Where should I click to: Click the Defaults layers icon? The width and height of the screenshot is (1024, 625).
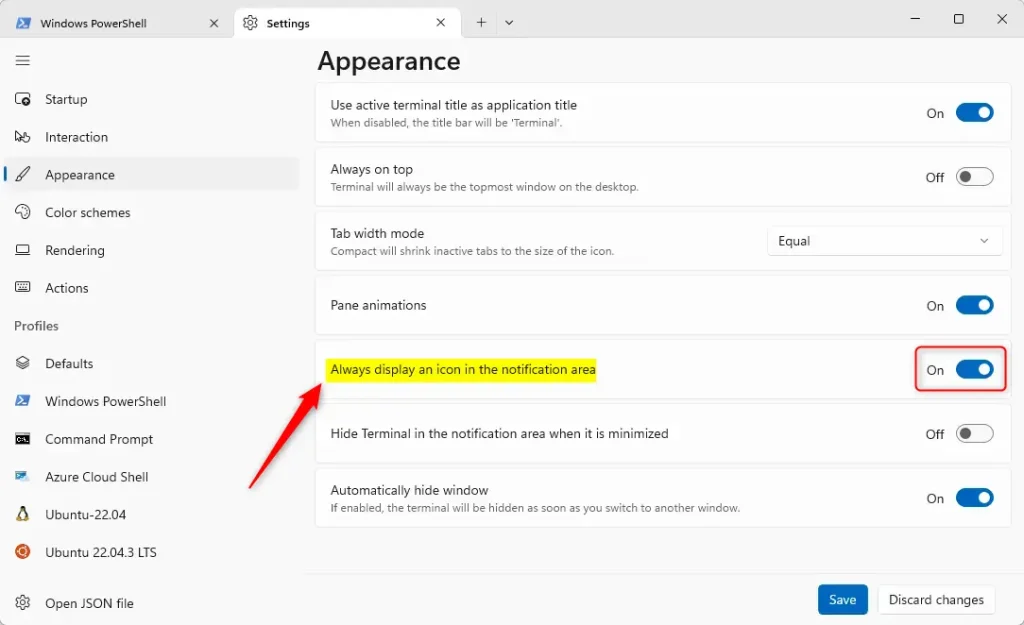click(x=23, y=363)
